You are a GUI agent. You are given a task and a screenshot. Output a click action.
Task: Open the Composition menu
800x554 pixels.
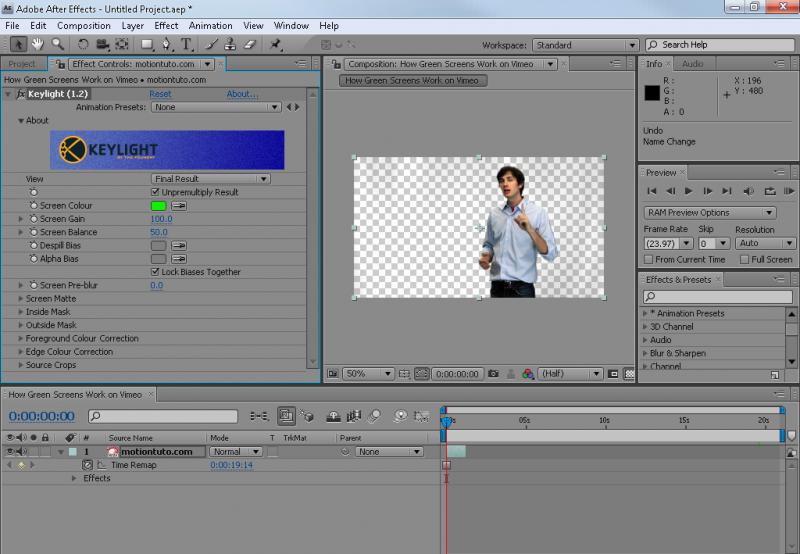(84, 25)
